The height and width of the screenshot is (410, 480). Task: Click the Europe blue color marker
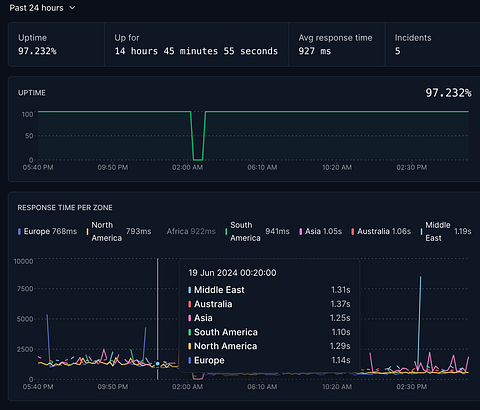pyautogui.click(x=19, y=231)
